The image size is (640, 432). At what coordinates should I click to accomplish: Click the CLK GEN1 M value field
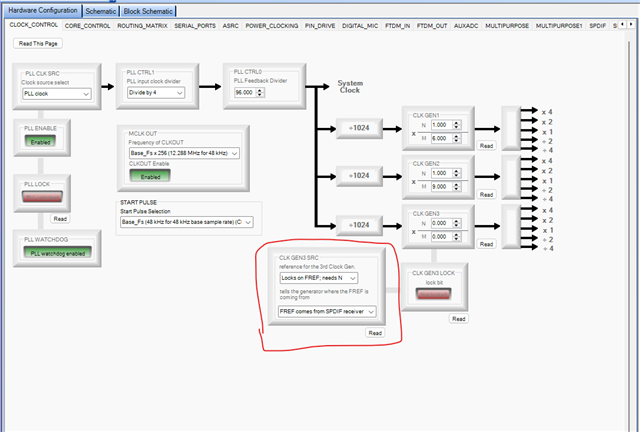(441, 138)
